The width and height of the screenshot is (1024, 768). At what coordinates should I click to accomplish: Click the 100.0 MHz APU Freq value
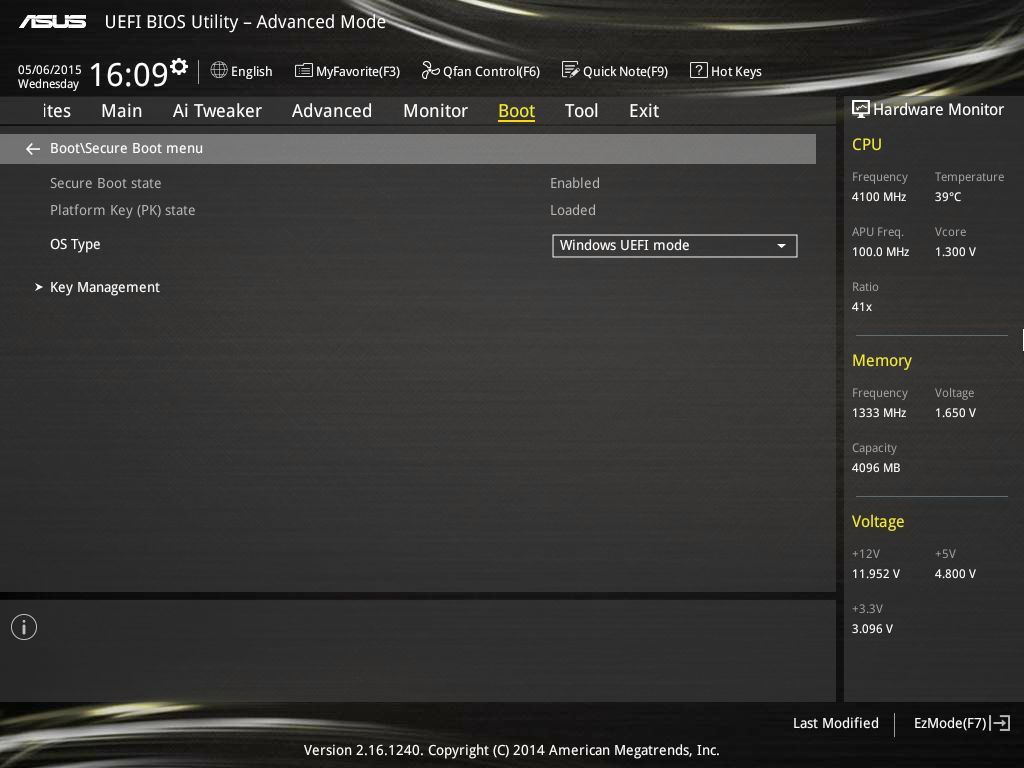[x=880, y=251]
